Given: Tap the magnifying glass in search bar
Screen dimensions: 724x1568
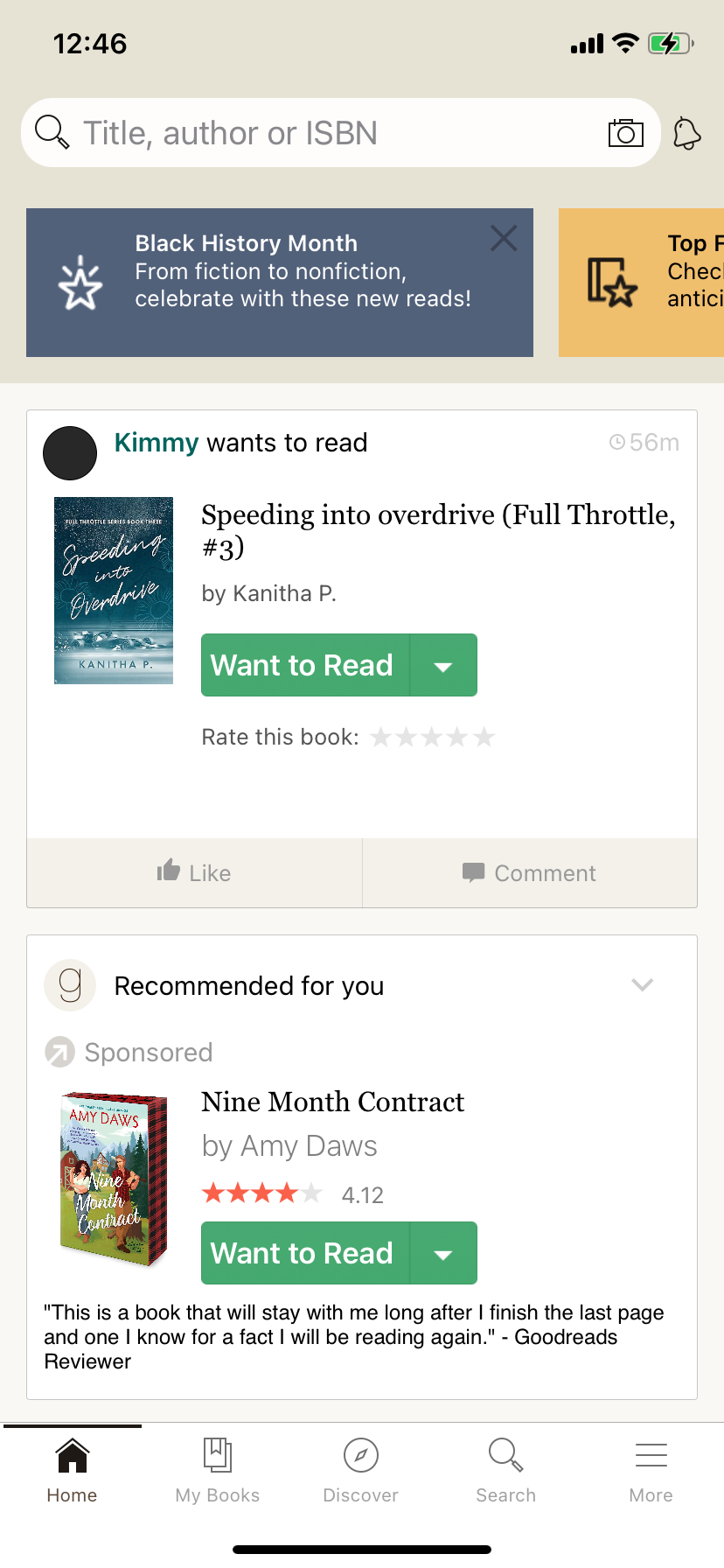Looking at the screenshot, I should pos(52,133).
